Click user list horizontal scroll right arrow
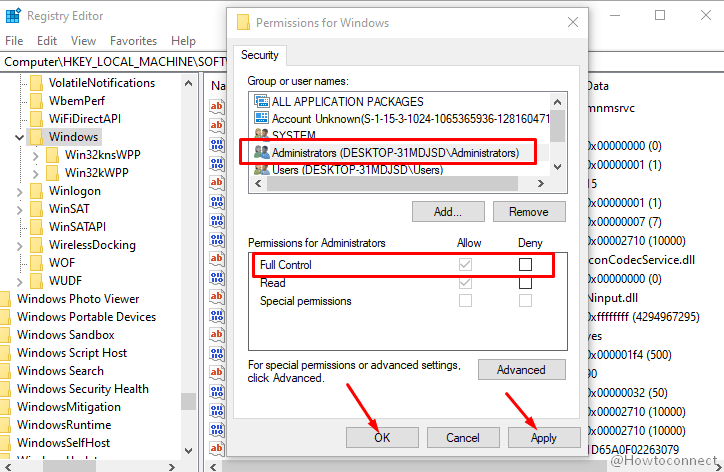The image size is (724, 472). 541,183
